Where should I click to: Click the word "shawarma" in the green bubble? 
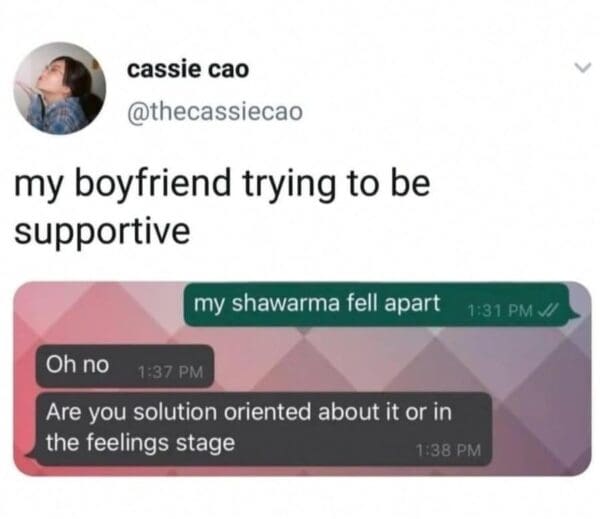click(x=286, y=303)
